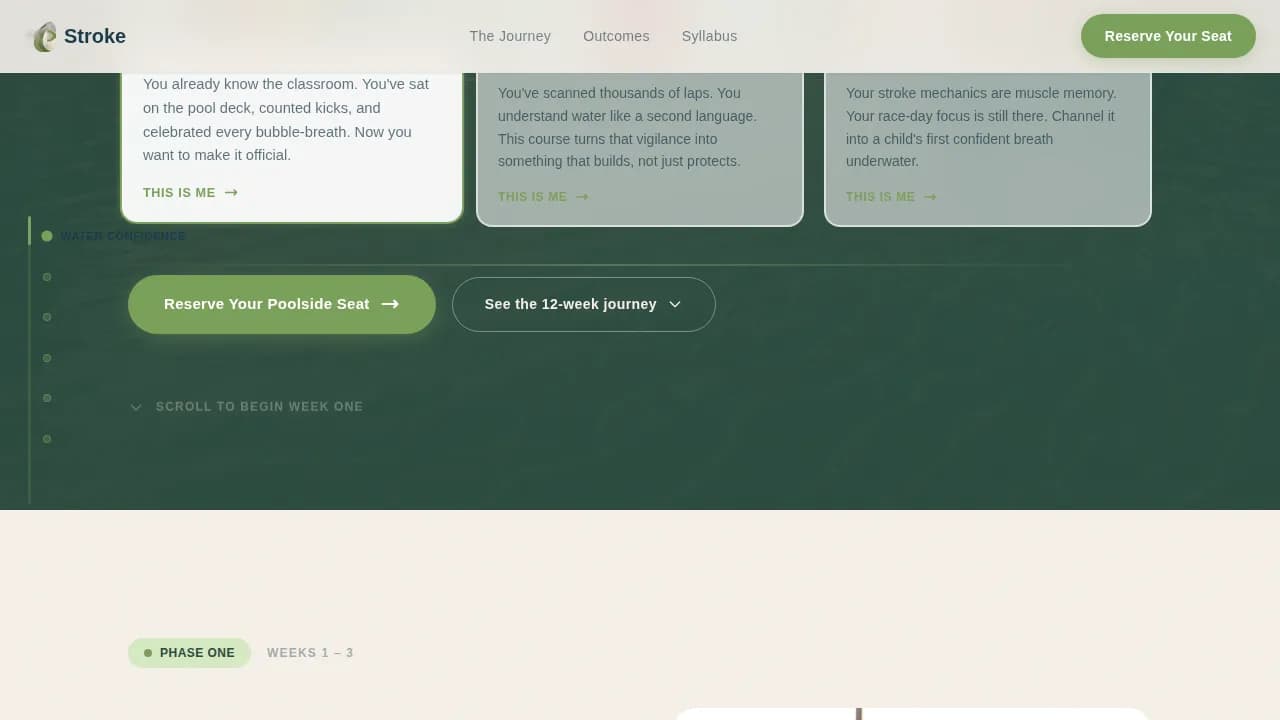Image resolution: width=1280 pixels, height=720 pixels.
Task: Click the green dot inside the PHASE ONE badge
Action: click(148, 652)
